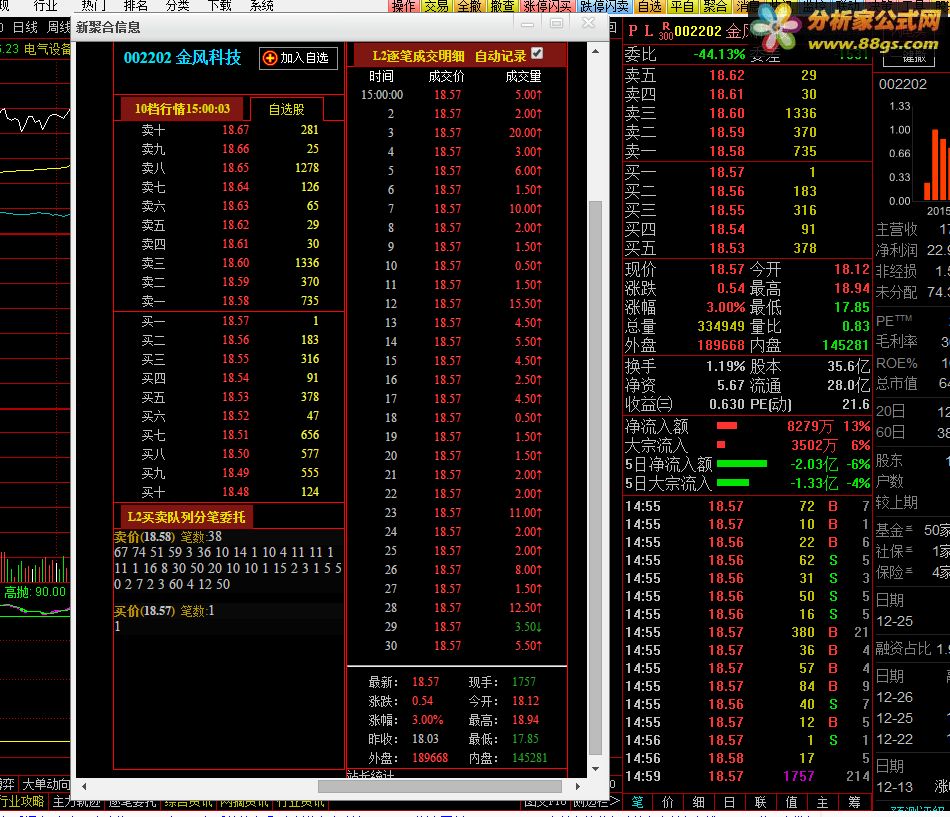The width and height of the screenshot is (950, 817).
Task: Open the 热门 menu
Action: click(x=94, y=5)
